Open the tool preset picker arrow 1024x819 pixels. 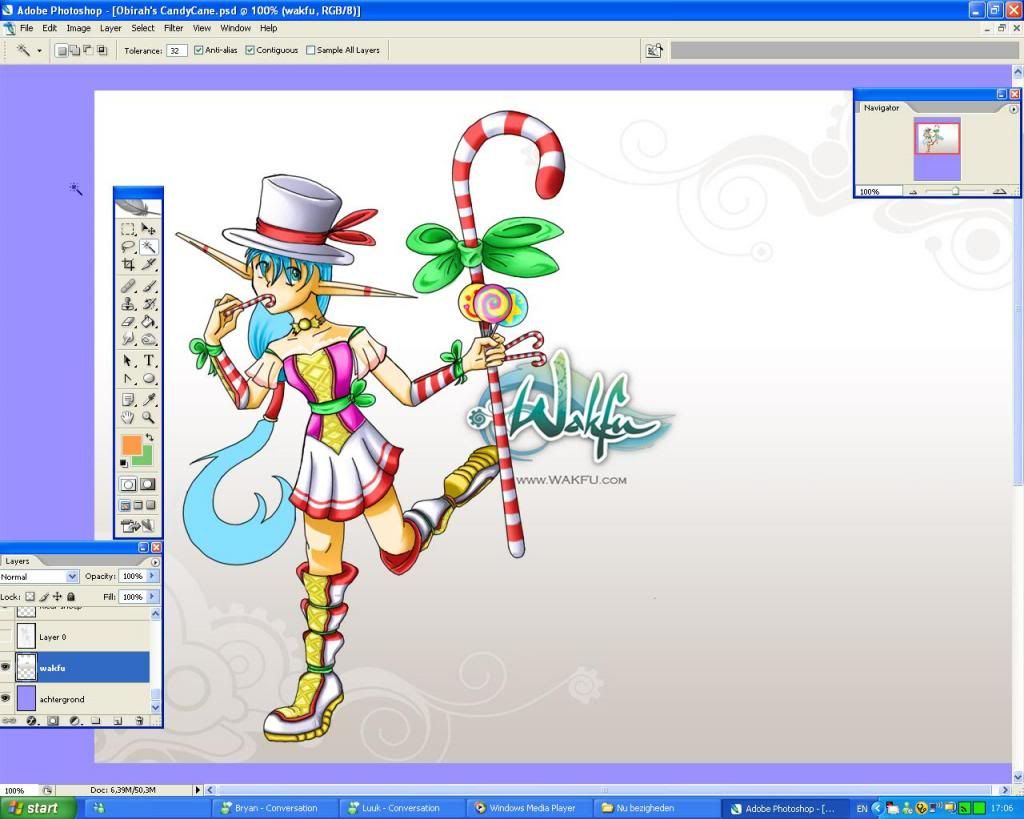[39, 50]
